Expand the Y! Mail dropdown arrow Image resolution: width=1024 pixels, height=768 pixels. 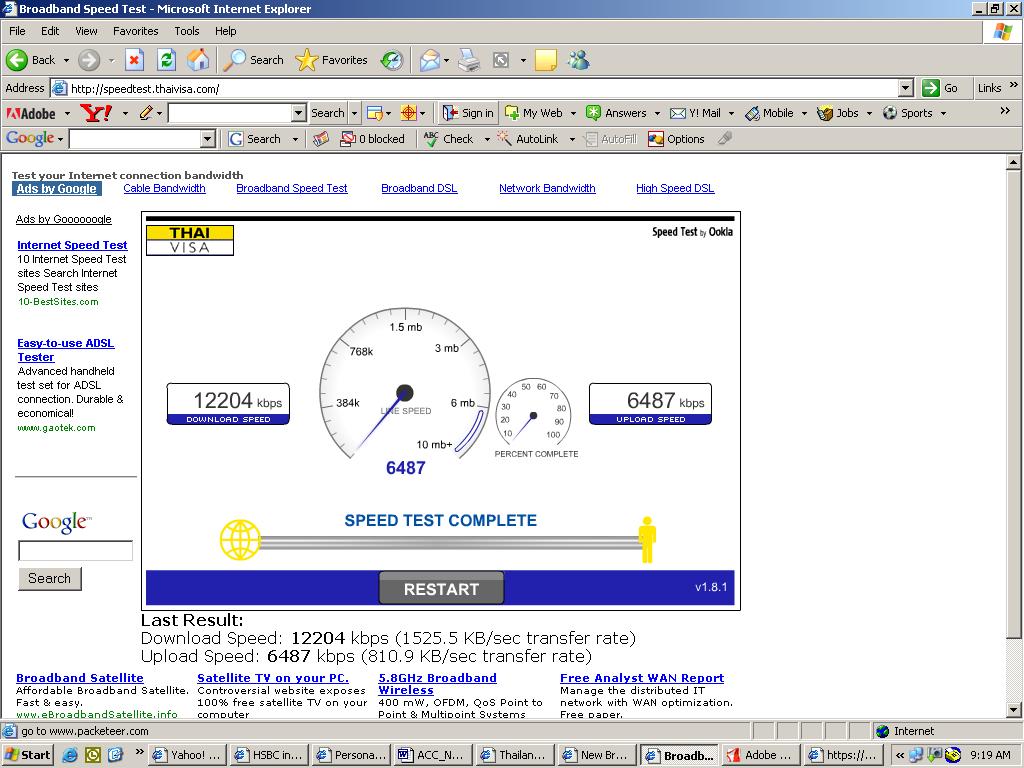[731, 113]
